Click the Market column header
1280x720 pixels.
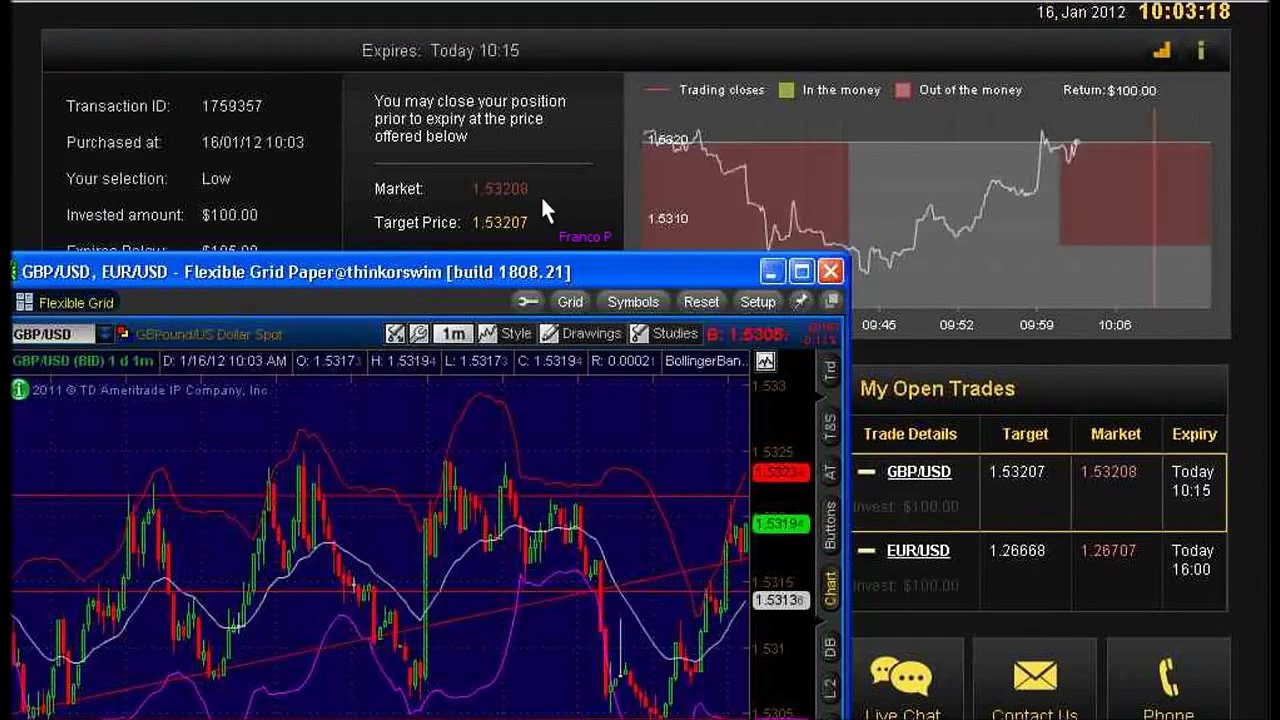(1115, 434)
